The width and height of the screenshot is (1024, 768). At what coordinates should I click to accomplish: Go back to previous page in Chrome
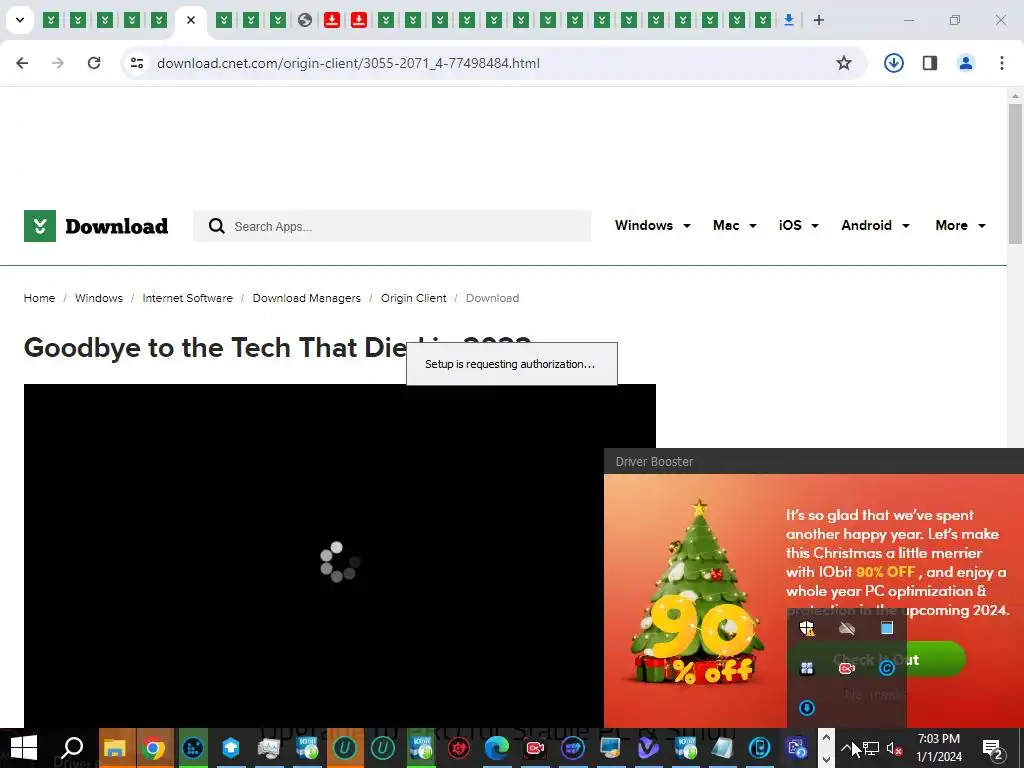(x=22, y=63)
